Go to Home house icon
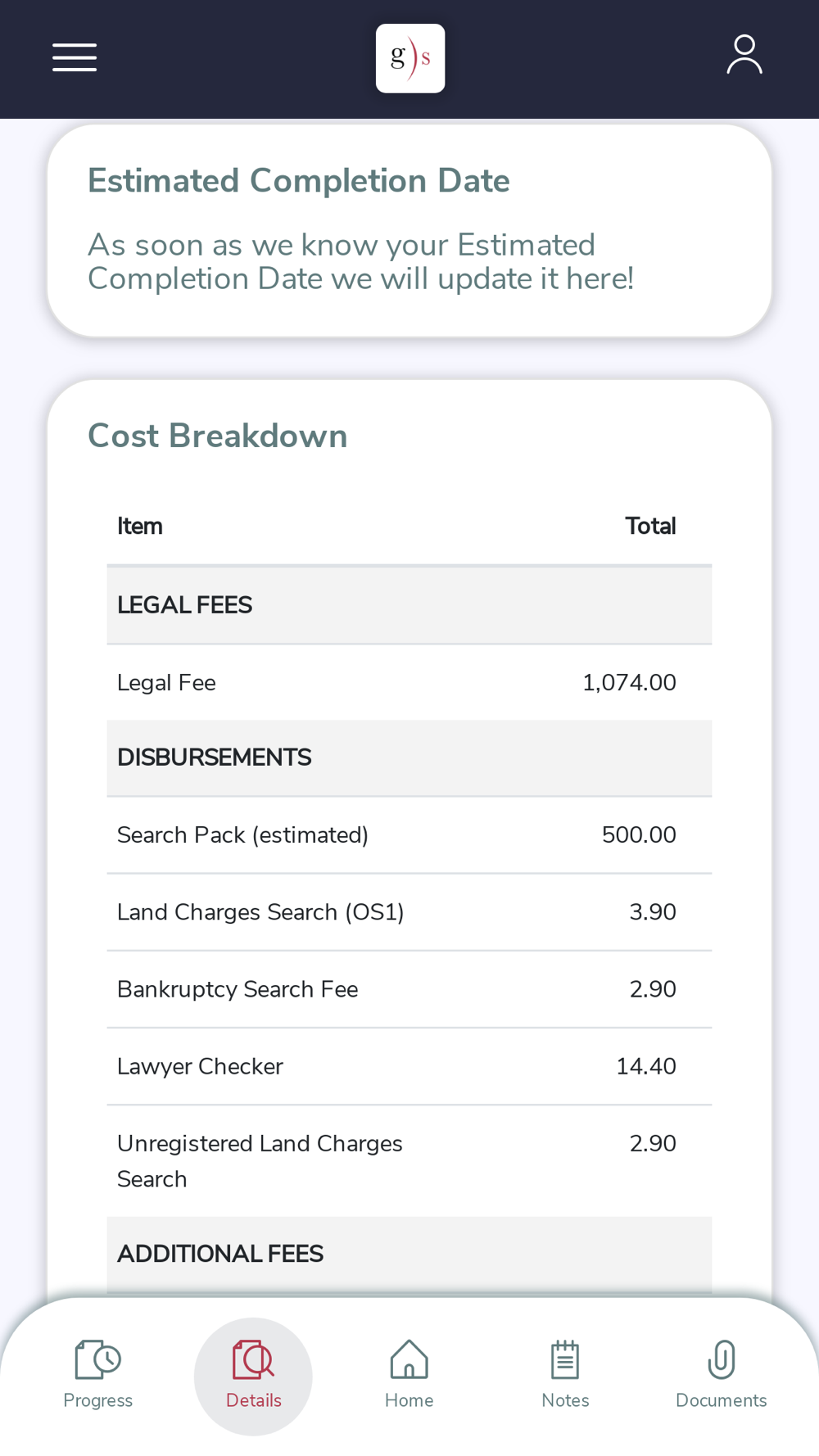The image size is (819, 1456). [409, 1359]
